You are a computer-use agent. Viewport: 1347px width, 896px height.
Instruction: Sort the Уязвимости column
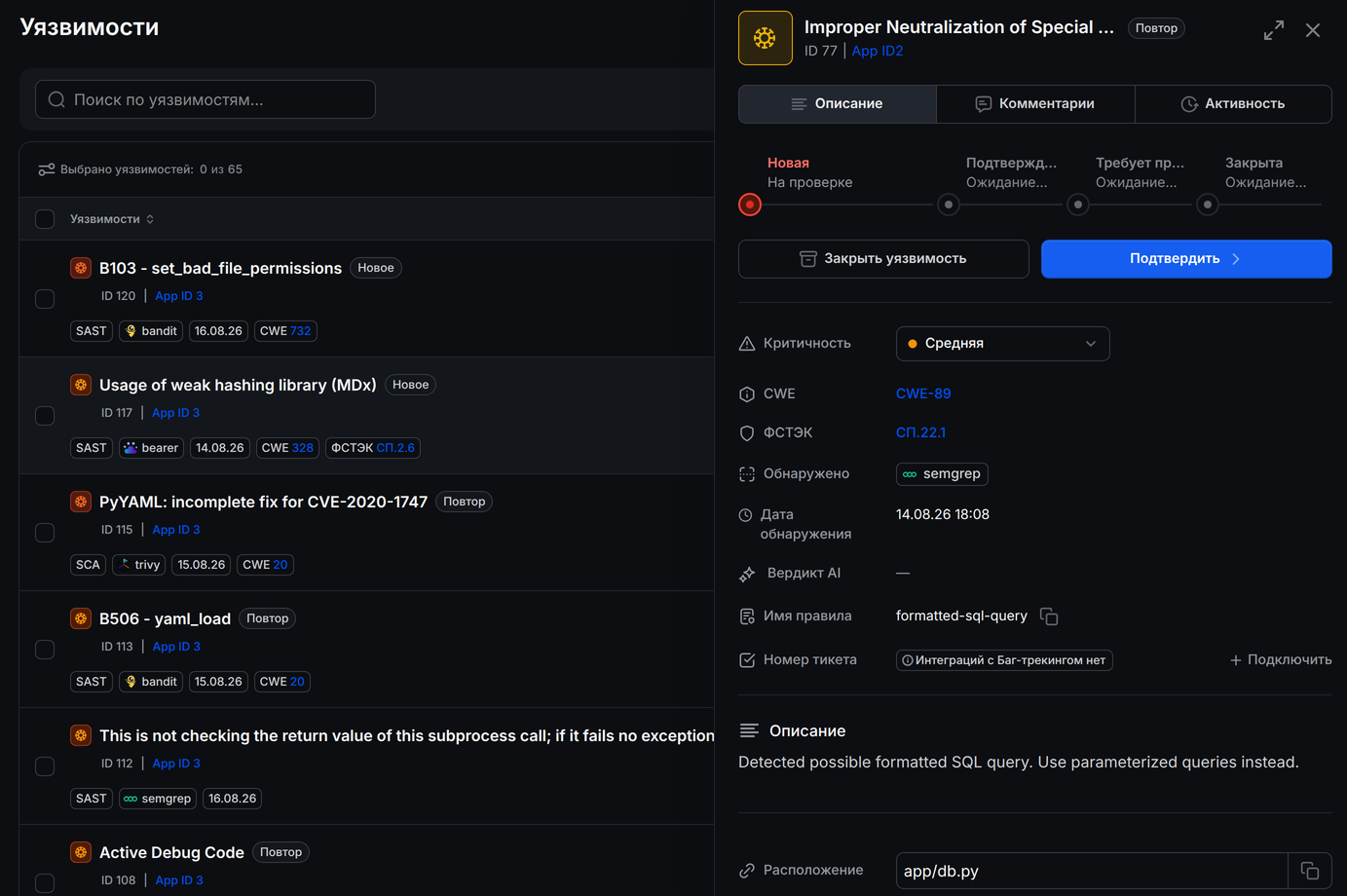111,219
